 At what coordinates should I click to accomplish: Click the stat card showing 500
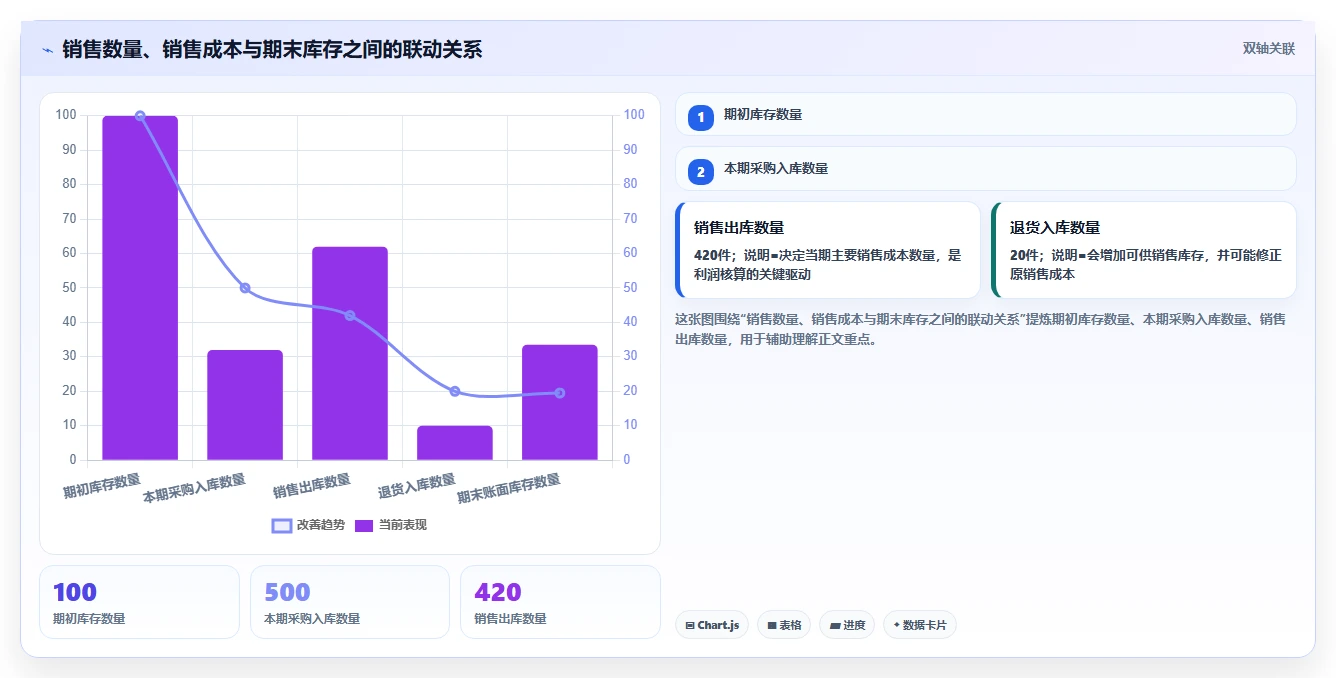(350, 602)
